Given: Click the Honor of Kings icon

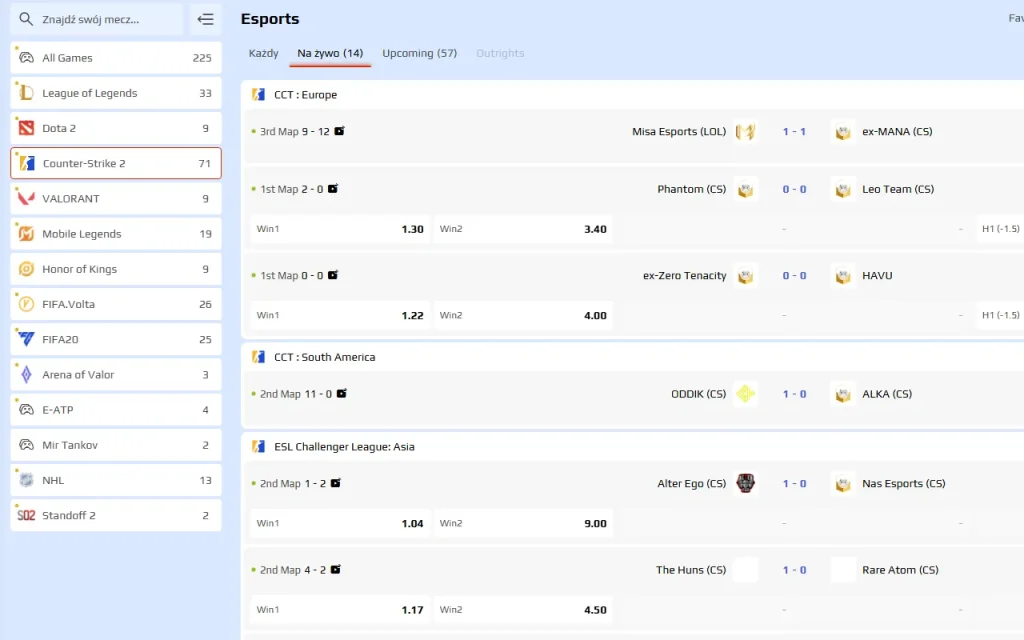Looking at the screenshot, I should click(26, 269).
